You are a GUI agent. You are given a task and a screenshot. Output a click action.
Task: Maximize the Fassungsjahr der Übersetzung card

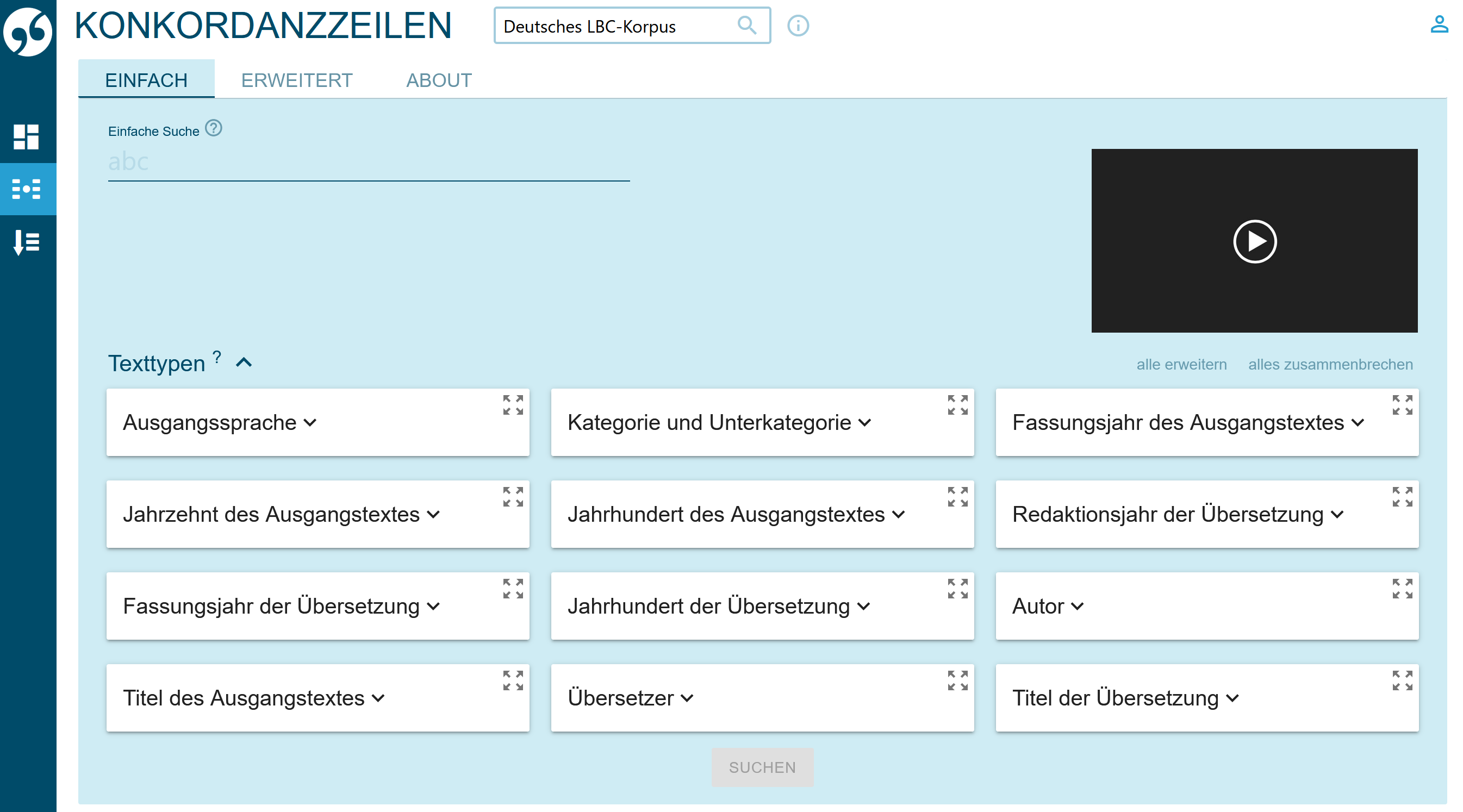point(513,589)
